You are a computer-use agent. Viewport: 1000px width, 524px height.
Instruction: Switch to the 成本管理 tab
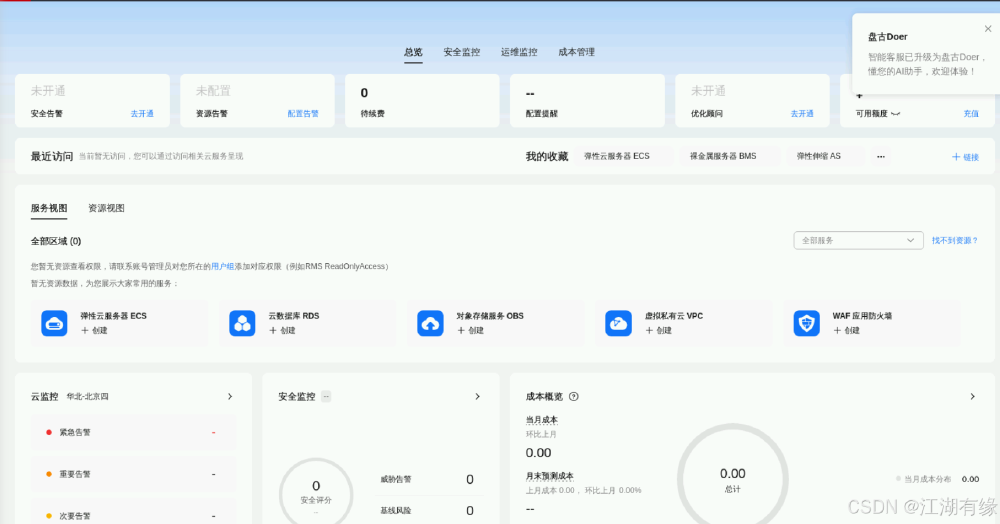point(577,52)
